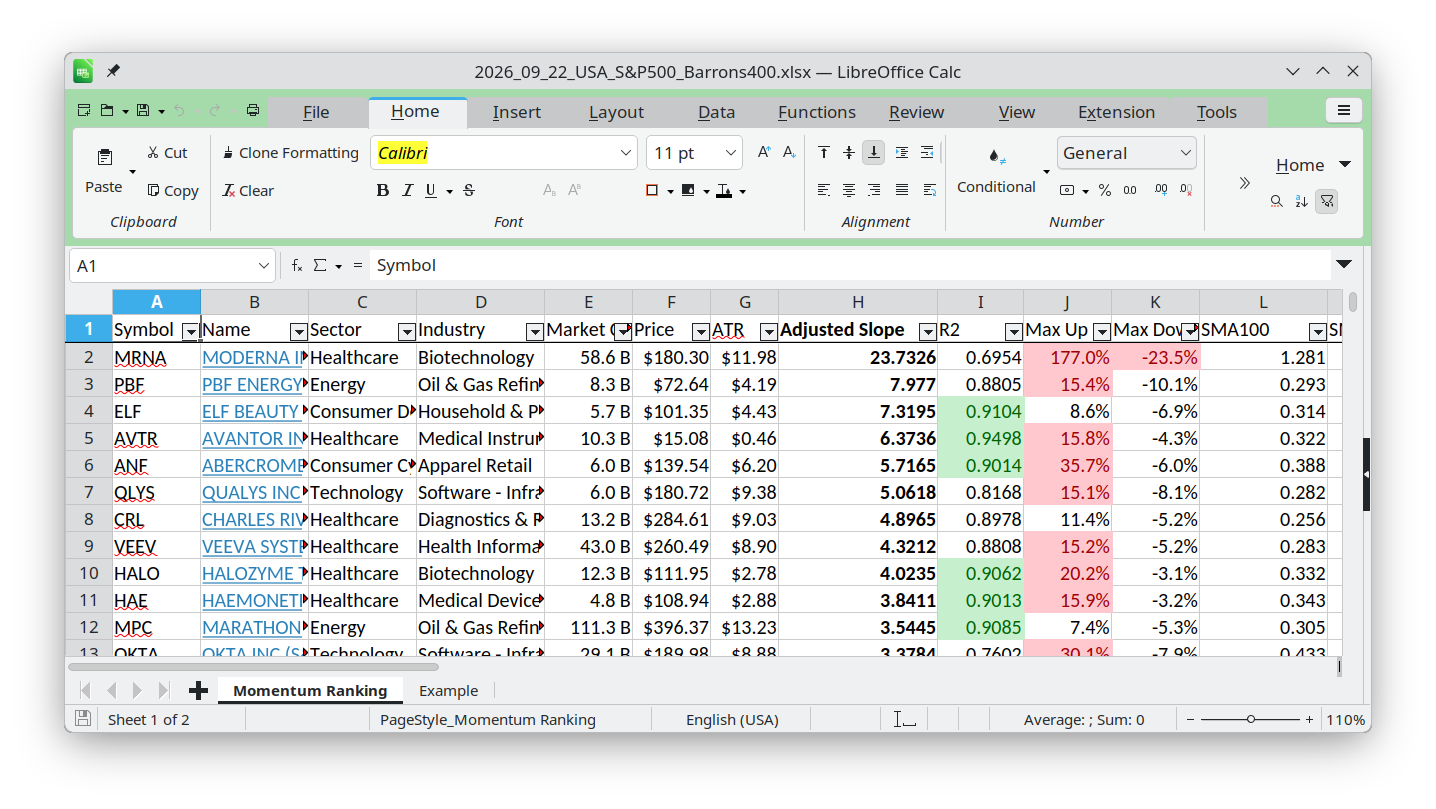
Task: Click the Add Decimal Place icon
Action: [1160, 190]
